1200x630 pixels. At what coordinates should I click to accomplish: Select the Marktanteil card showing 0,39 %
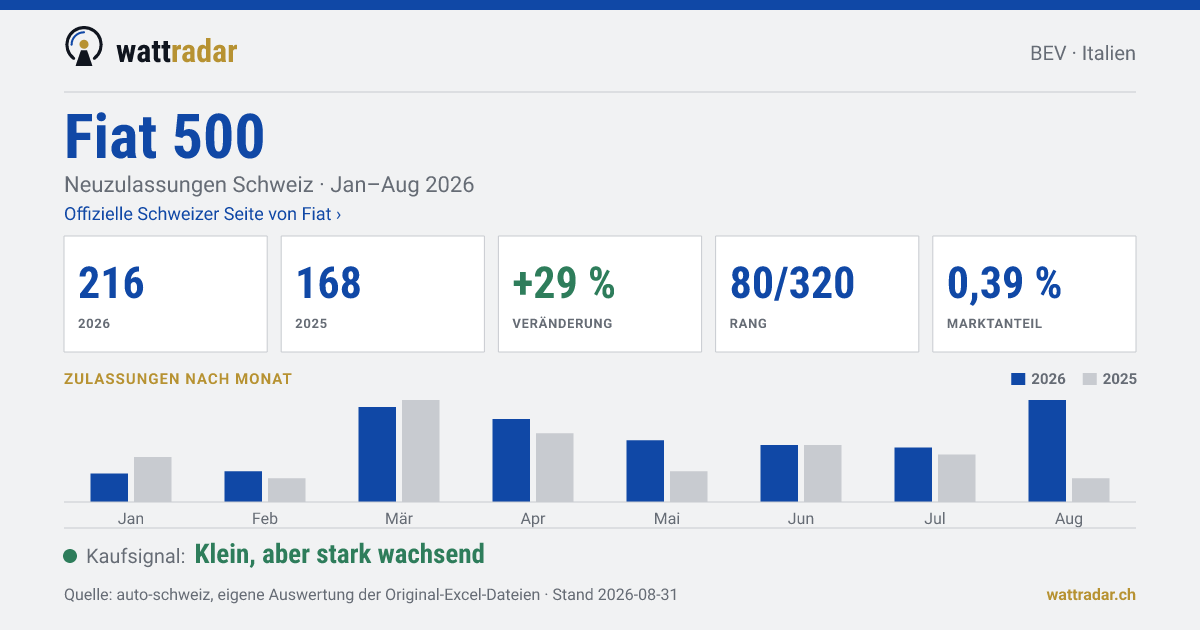1034,294
